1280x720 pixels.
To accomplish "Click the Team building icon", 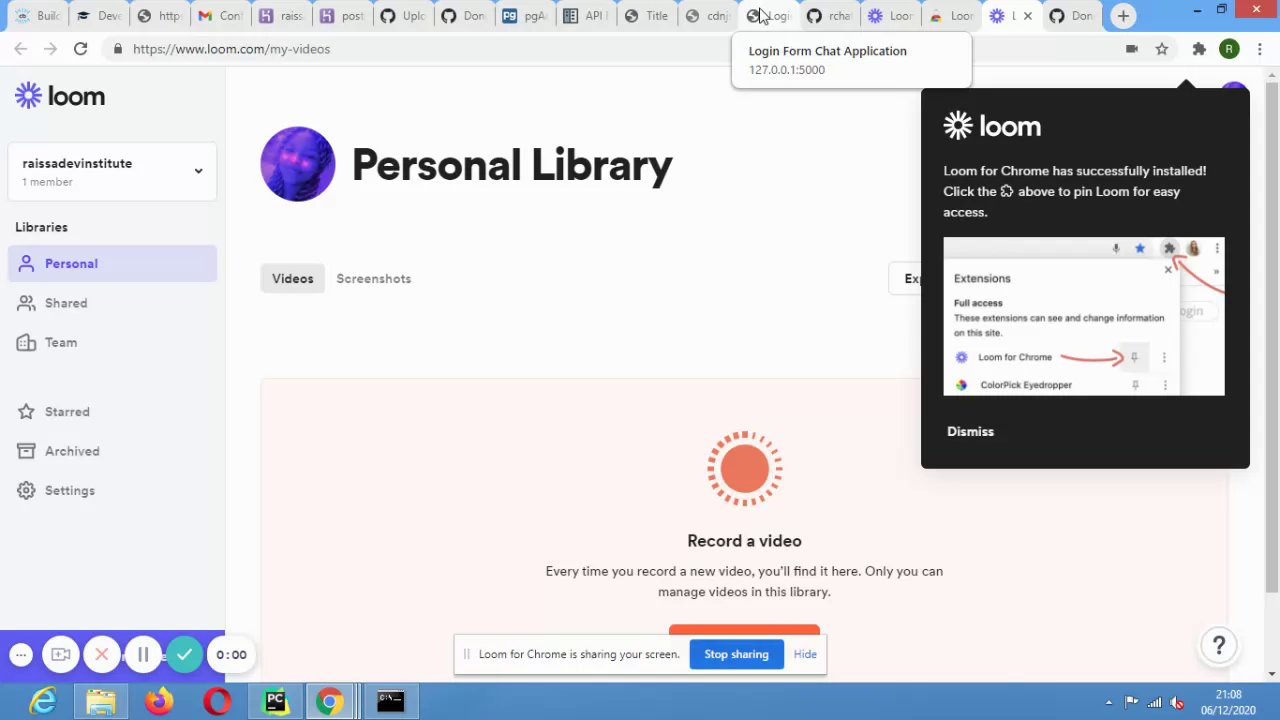I will tap(26, 342).
